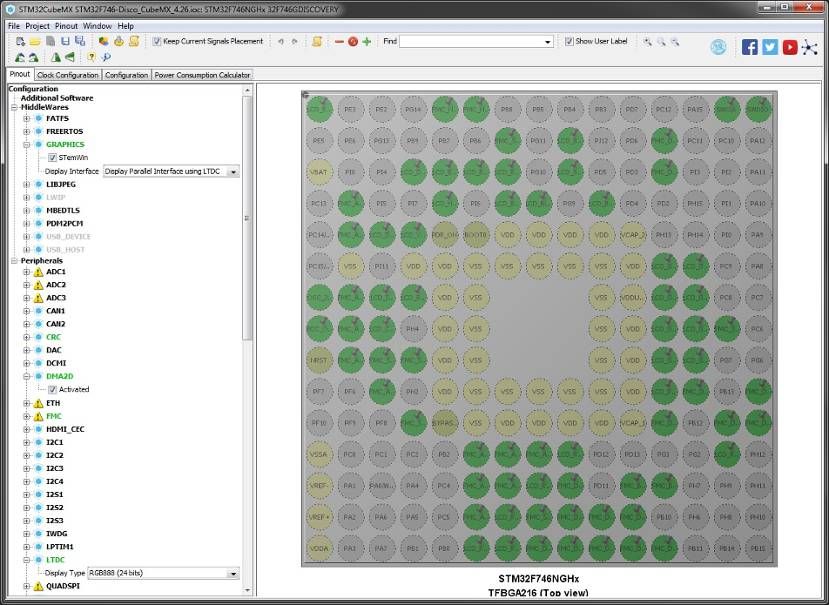
Task: Expand the ADC1 peripheral node
Action: pos(26,272)
